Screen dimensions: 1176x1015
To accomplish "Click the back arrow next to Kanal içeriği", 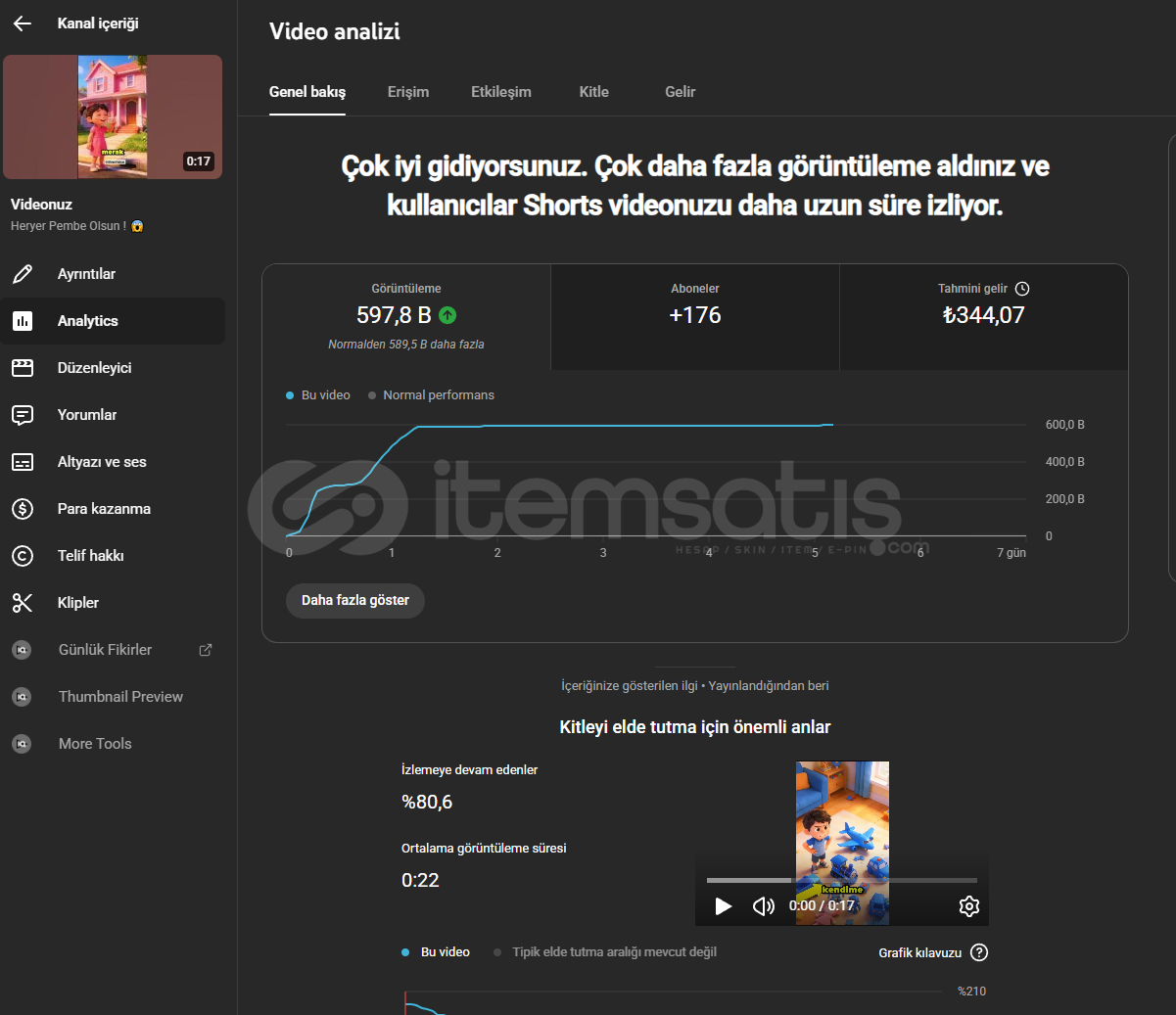I will pyautogui.click(x=23, y=23).
